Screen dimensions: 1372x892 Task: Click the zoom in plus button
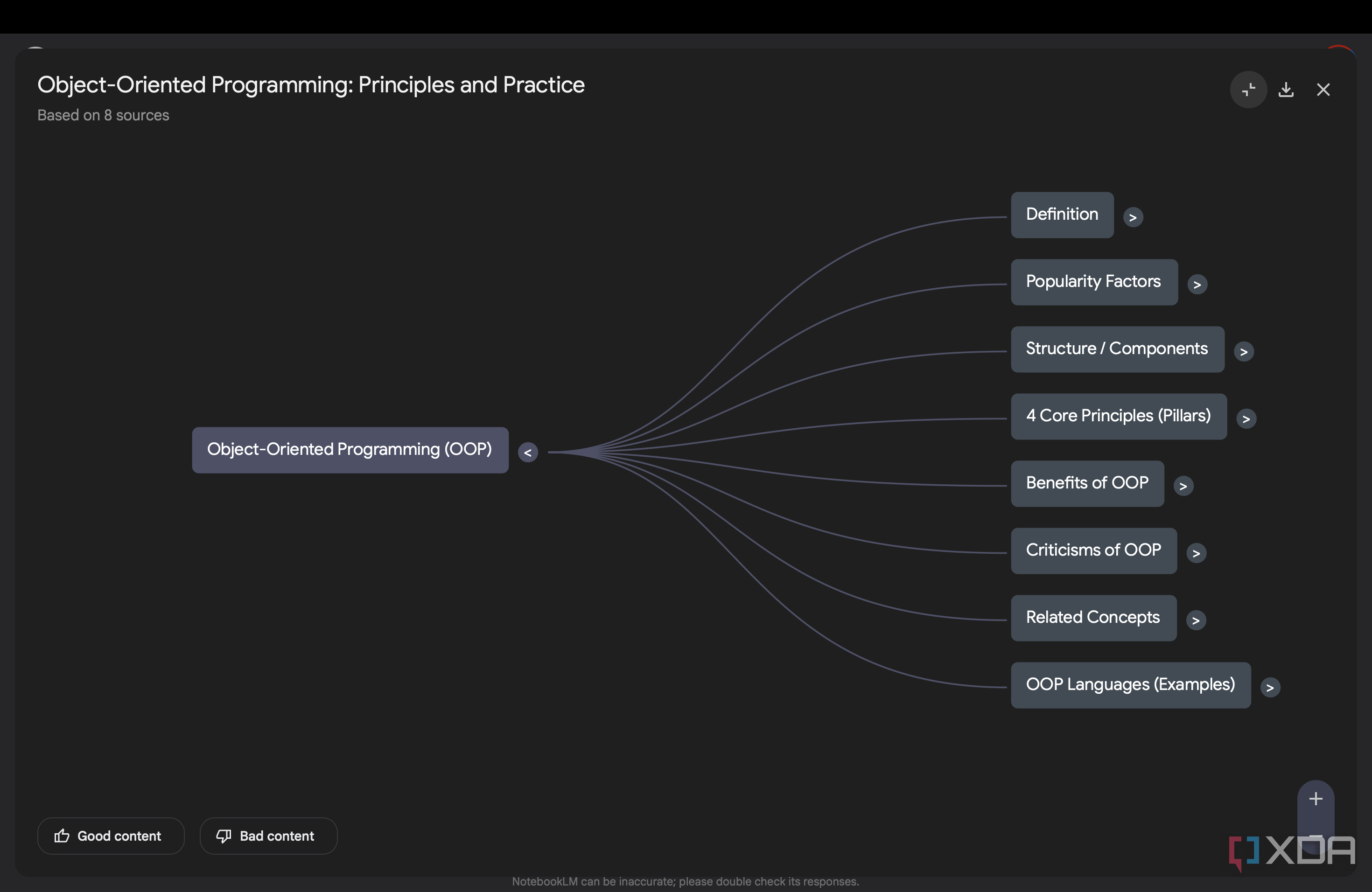pyautogui.click(x=1316, y=799)
